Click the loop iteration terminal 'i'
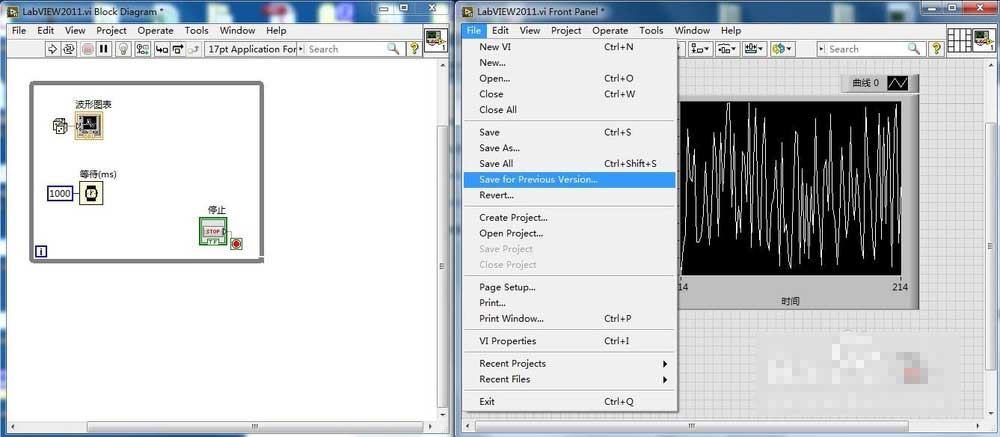This screenshot has height=437, width=1000. click(41, 251)
